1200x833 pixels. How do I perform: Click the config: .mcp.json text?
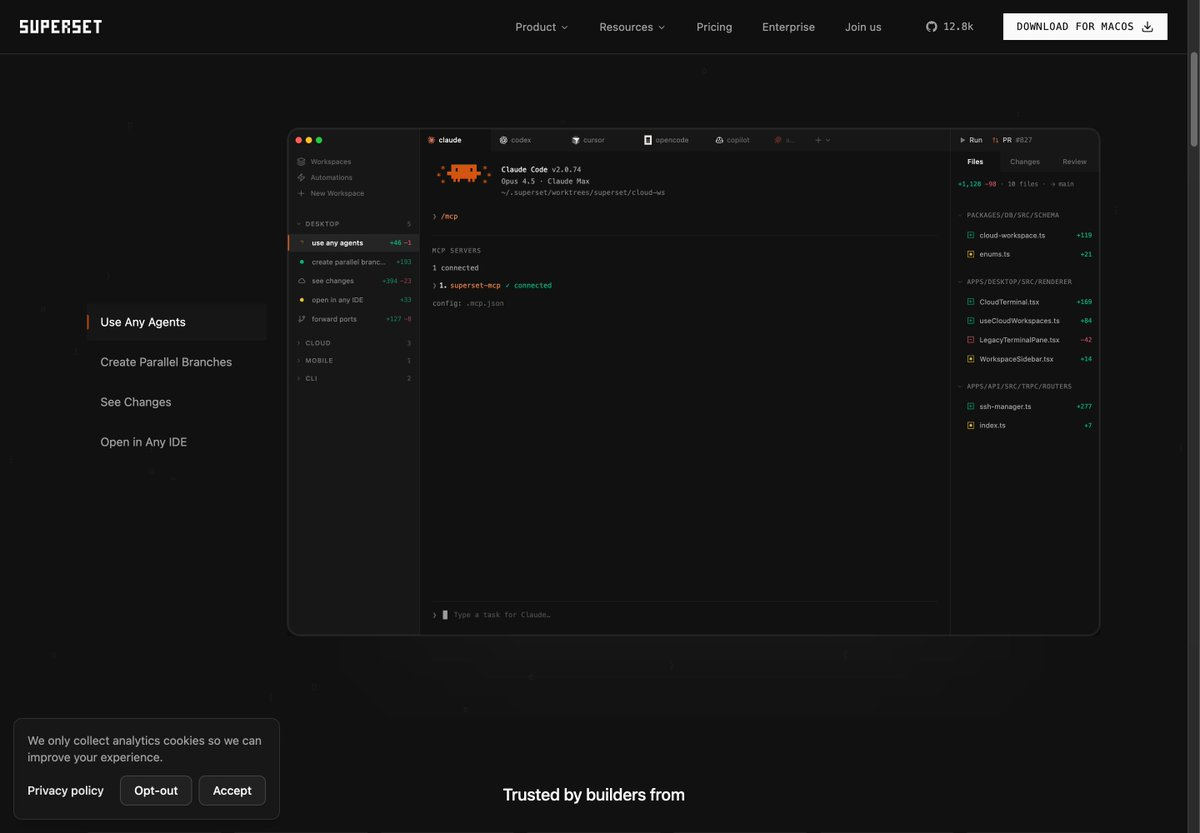coord(468,303)
